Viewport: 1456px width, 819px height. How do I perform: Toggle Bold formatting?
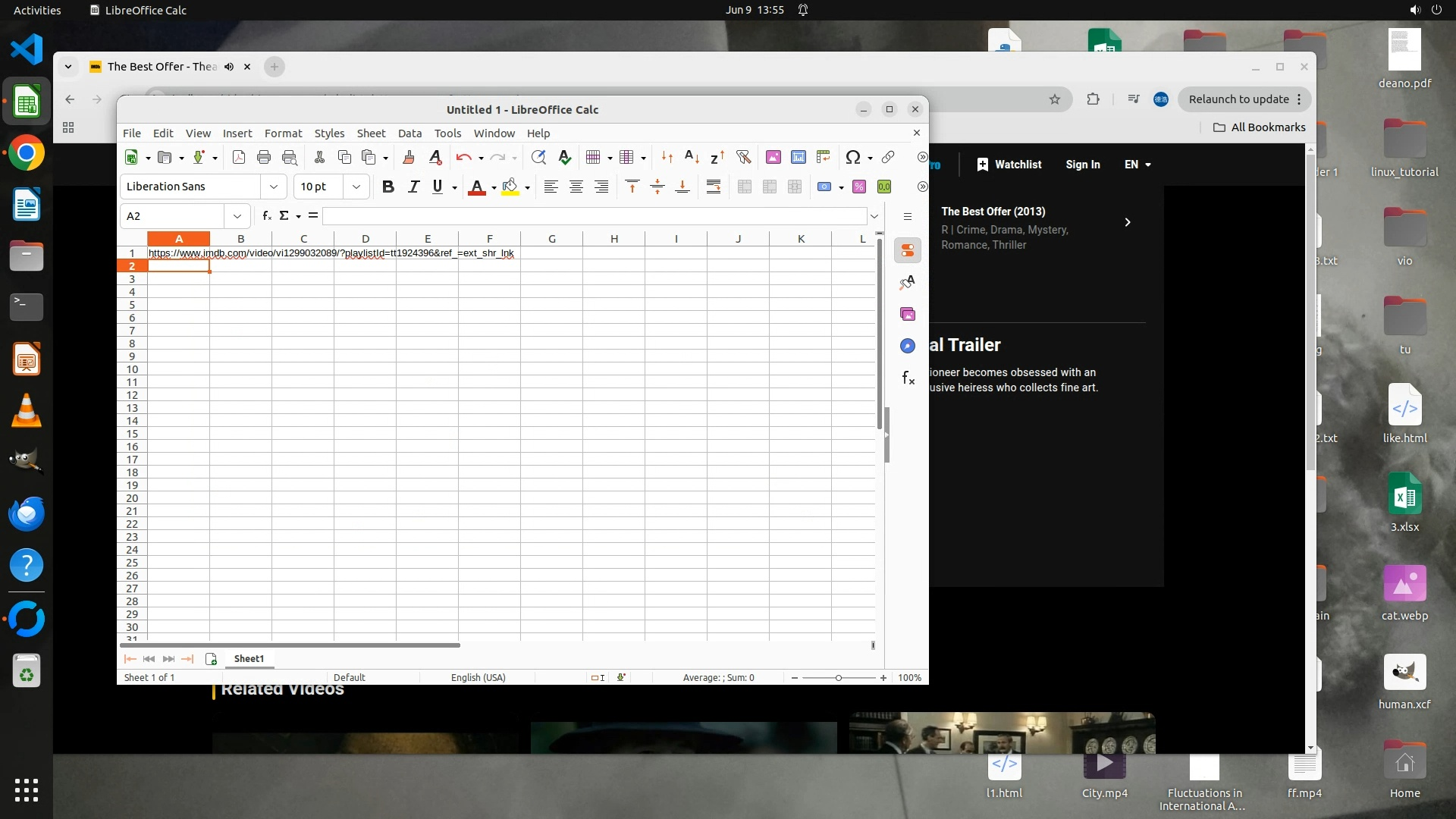click(x=388, y=187)
